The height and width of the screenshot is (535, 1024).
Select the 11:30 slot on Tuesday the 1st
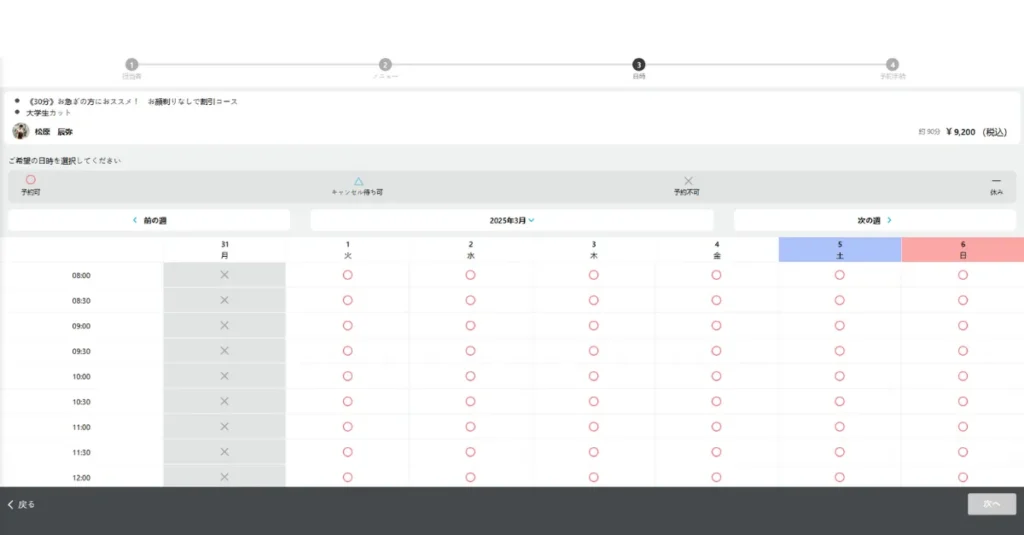347,452
